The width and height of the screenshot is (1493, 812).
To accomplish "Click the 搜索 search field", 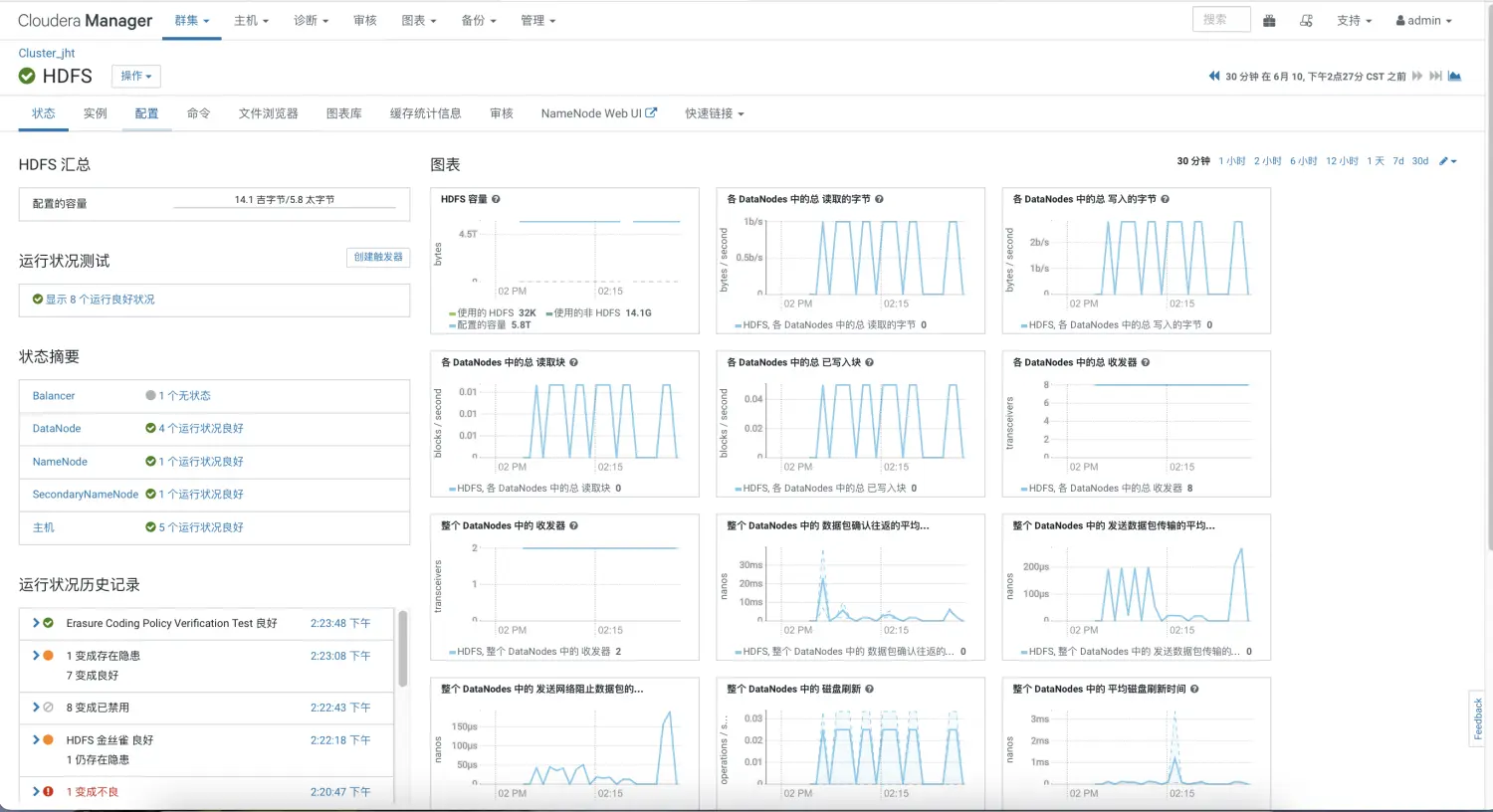I will tap(1221, 19).
